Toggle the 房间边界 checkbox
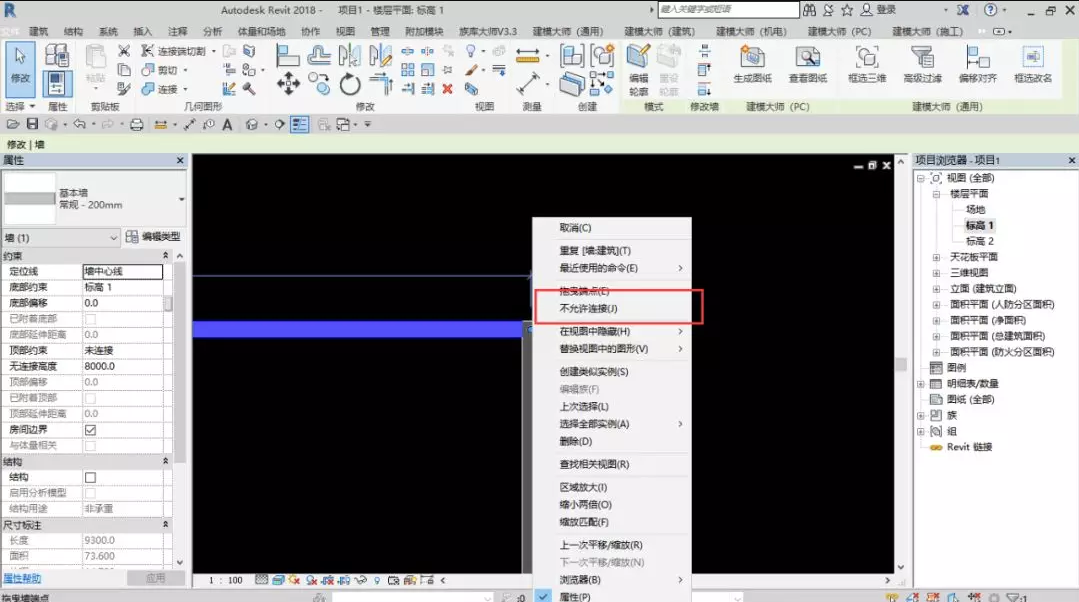Screen dimensions: 1079x602 coord(90,430)
